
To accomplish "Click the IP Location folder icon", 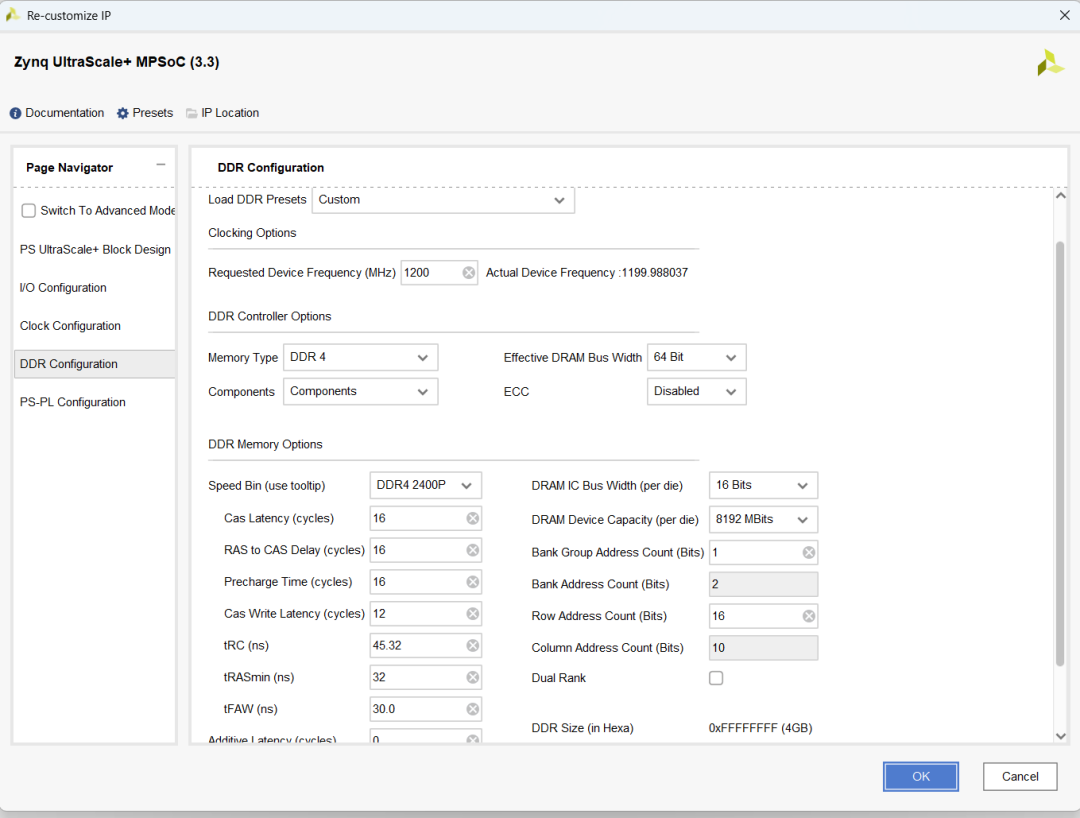I will tap(191, 114).
